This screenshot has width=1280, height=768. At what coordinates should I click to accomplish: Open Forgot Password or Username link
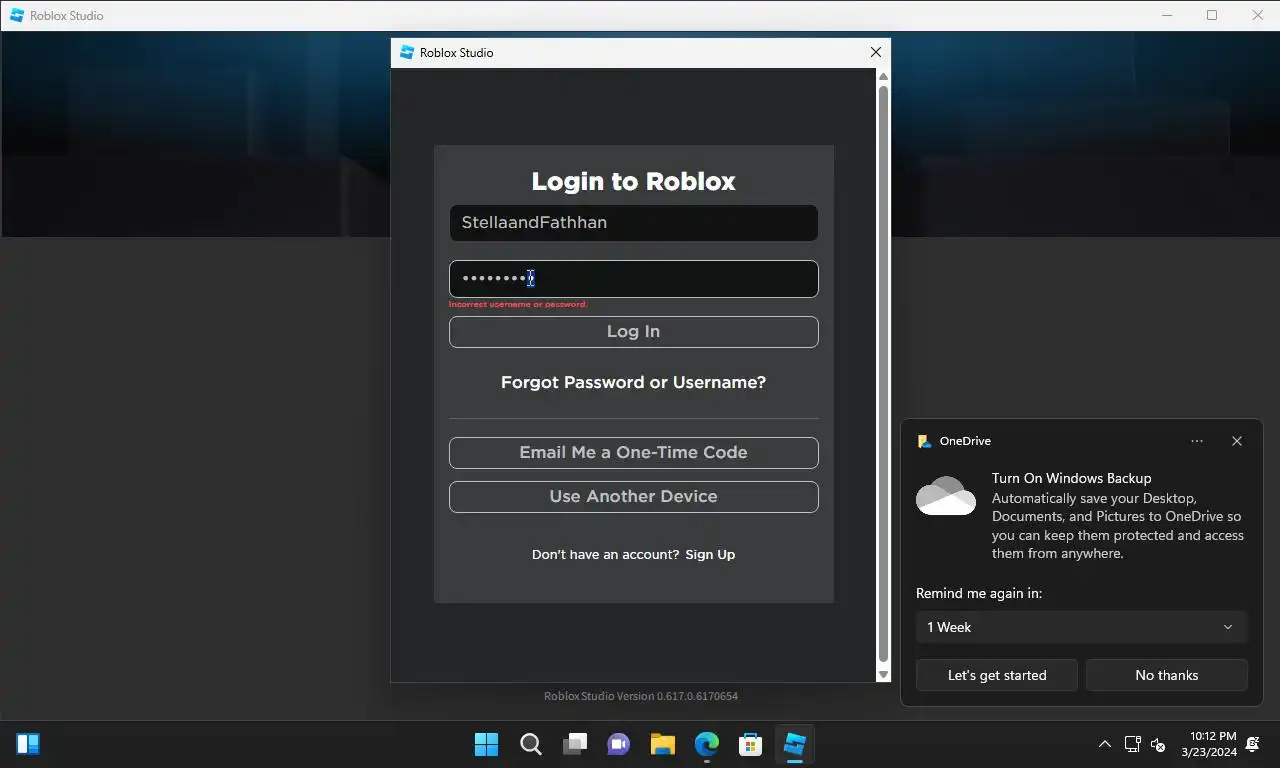(633, 383)
